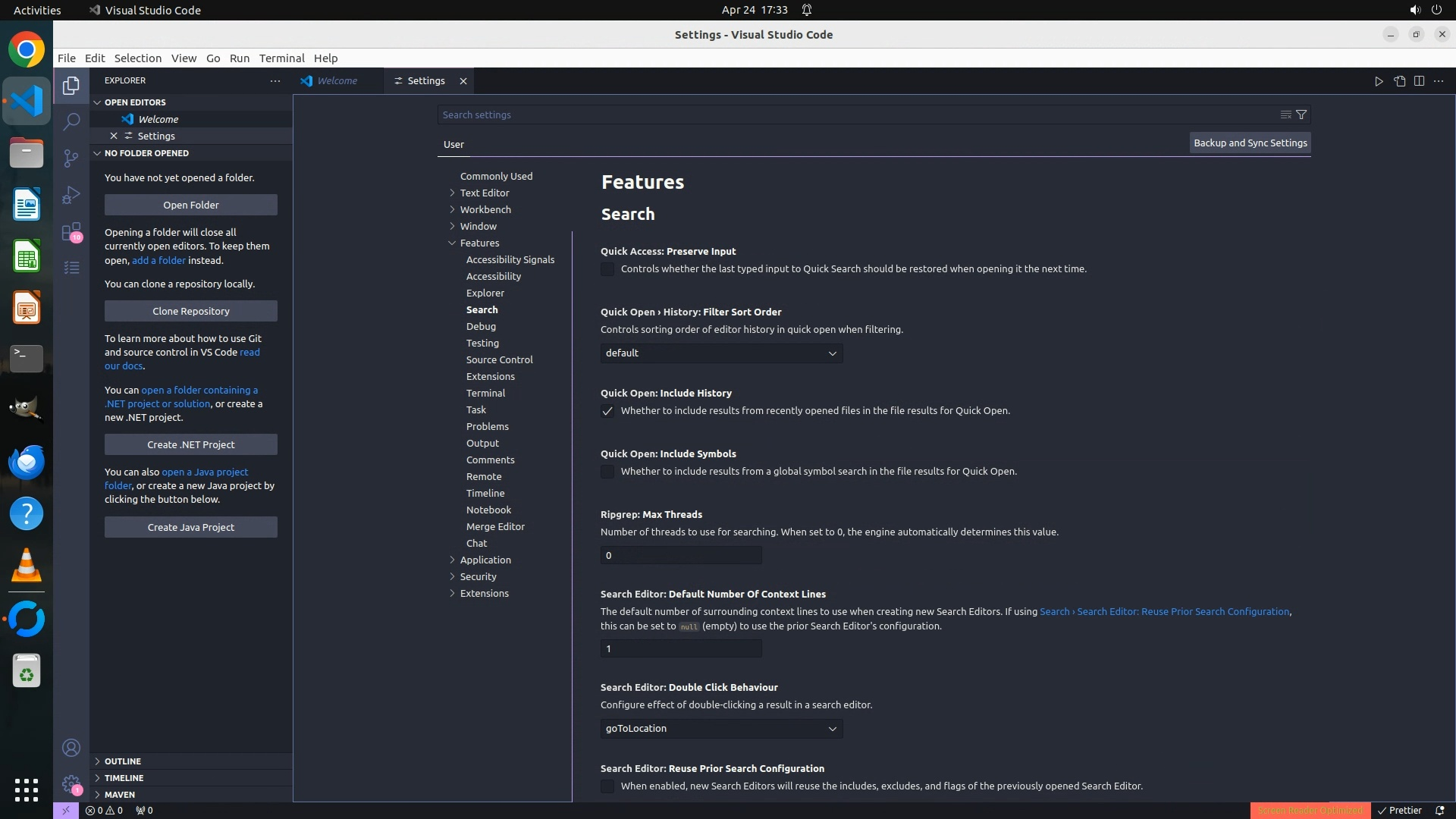Click the Manage gear icon
This screenshot has width=1456, height=819.
(71, 785)
